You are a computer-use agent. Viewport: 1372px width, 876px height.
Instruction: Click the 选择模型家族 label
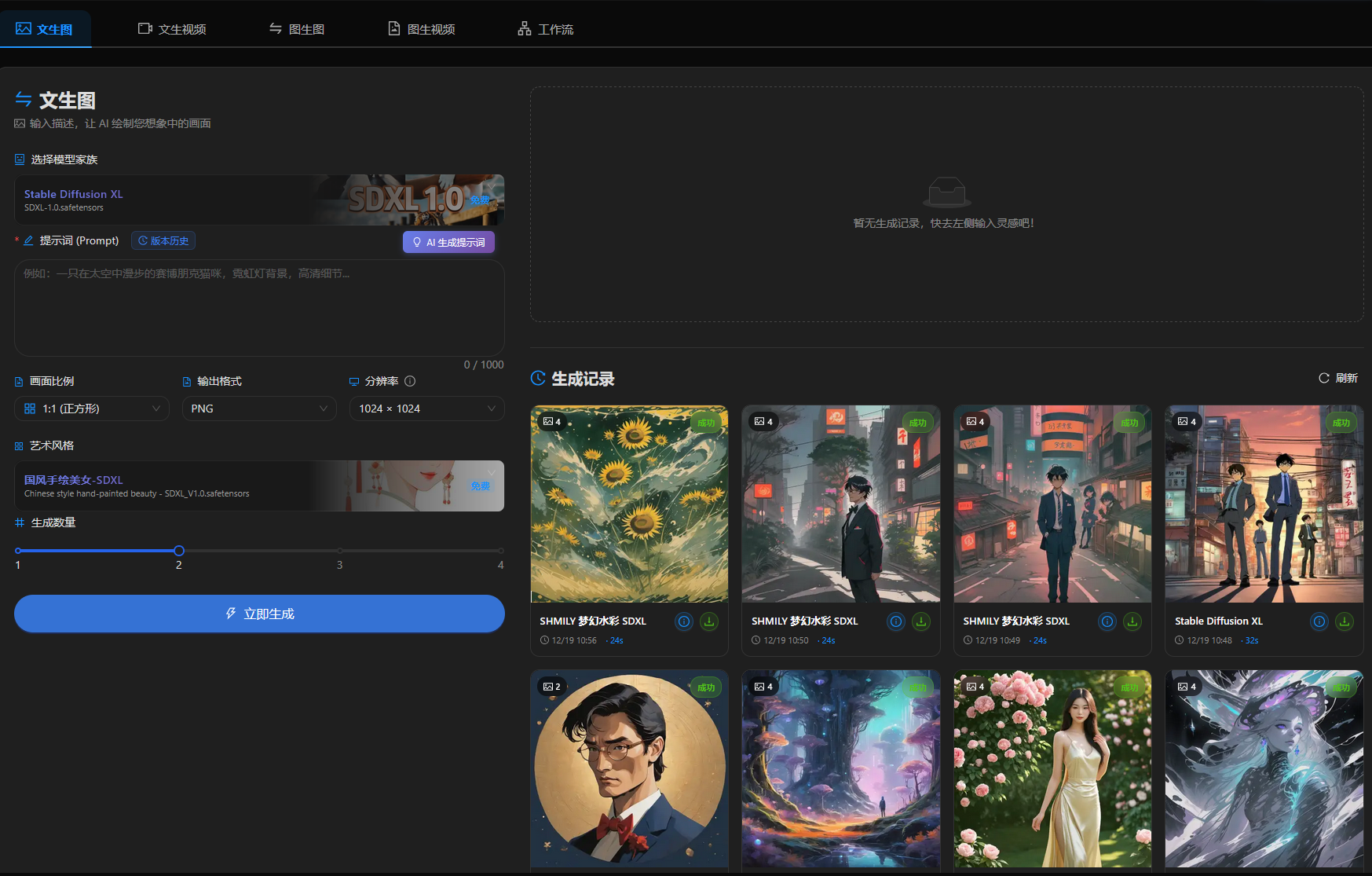pyautogui.click(x=64, y=159)
